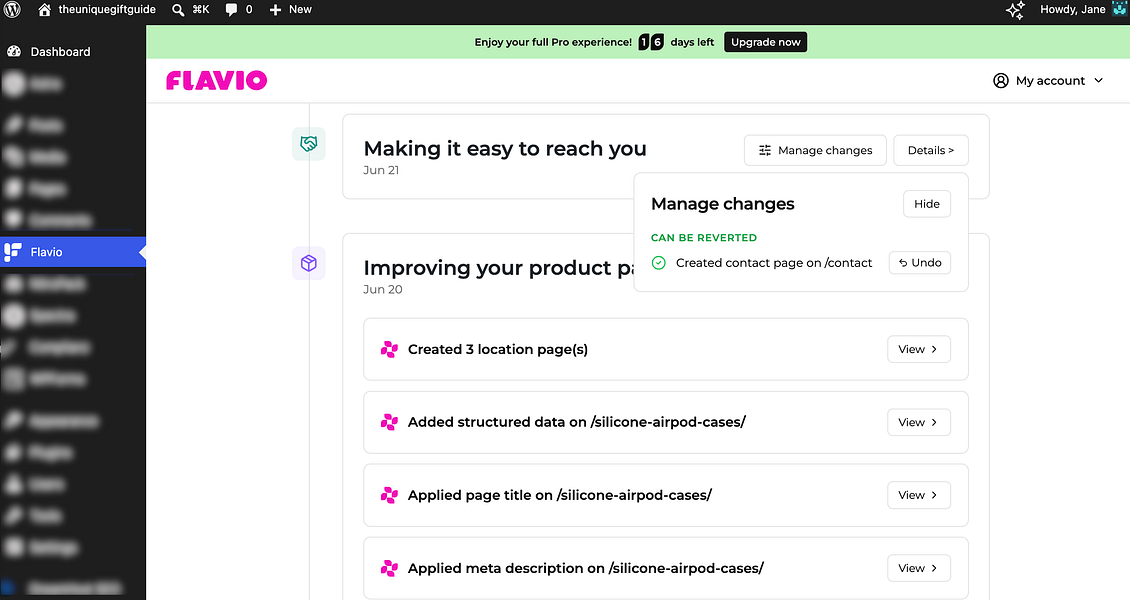
Task: Select the Flavio sidebar icon
Action: coord(13,251)
